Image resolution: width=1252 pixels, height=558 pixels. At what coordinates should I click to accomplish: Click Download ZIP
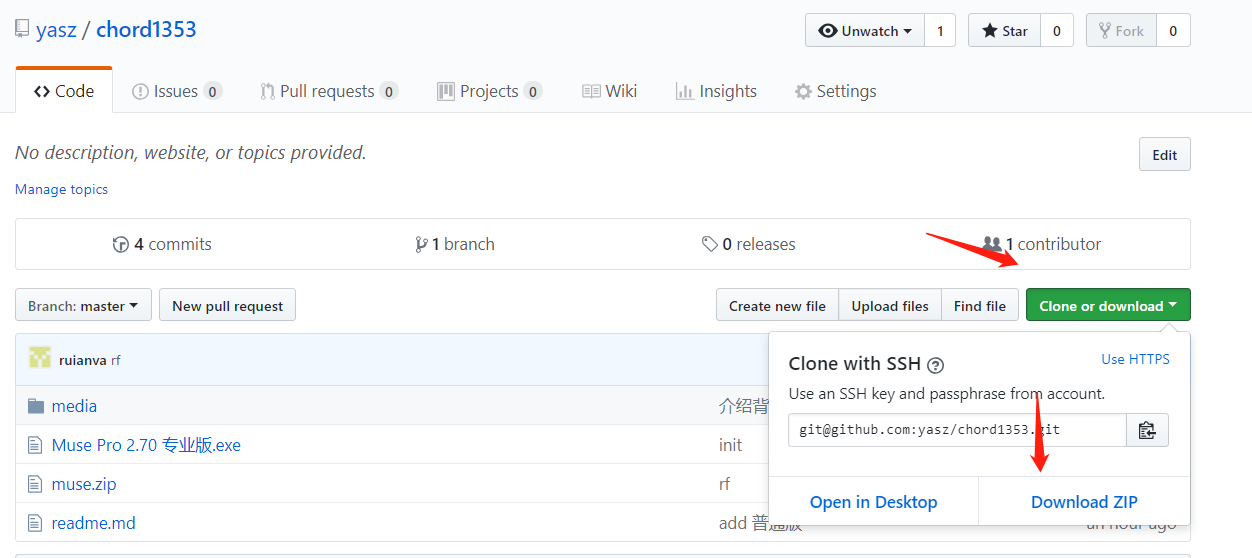[x=1084, y=502]
